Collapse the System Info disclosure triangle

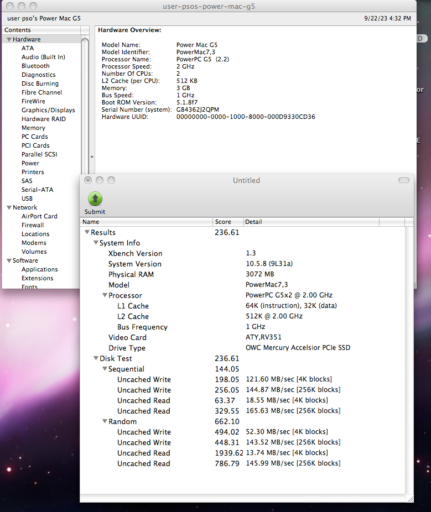tap(96, 243)
